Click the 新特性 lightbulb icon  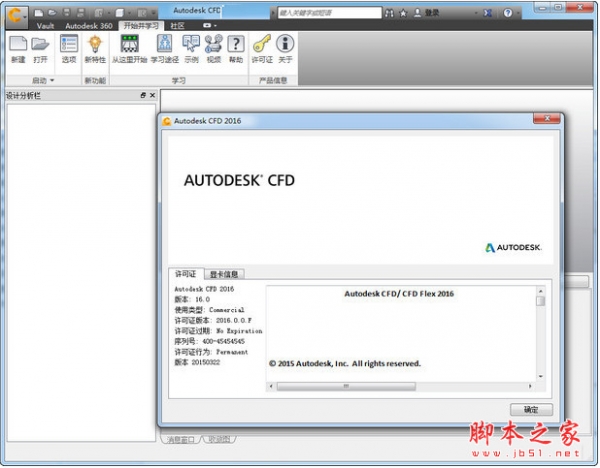(x=95, y=49)
